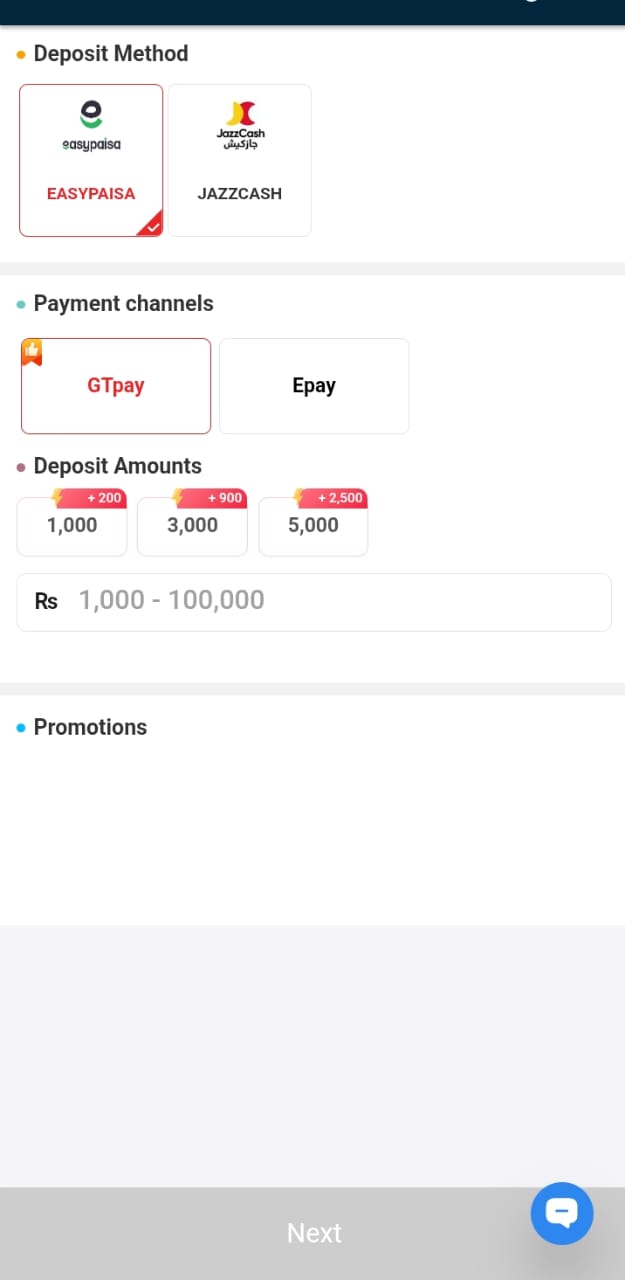This screenshot has width=625, height=1280.
Task: Click the Promotions section heading
Action: 90,727
